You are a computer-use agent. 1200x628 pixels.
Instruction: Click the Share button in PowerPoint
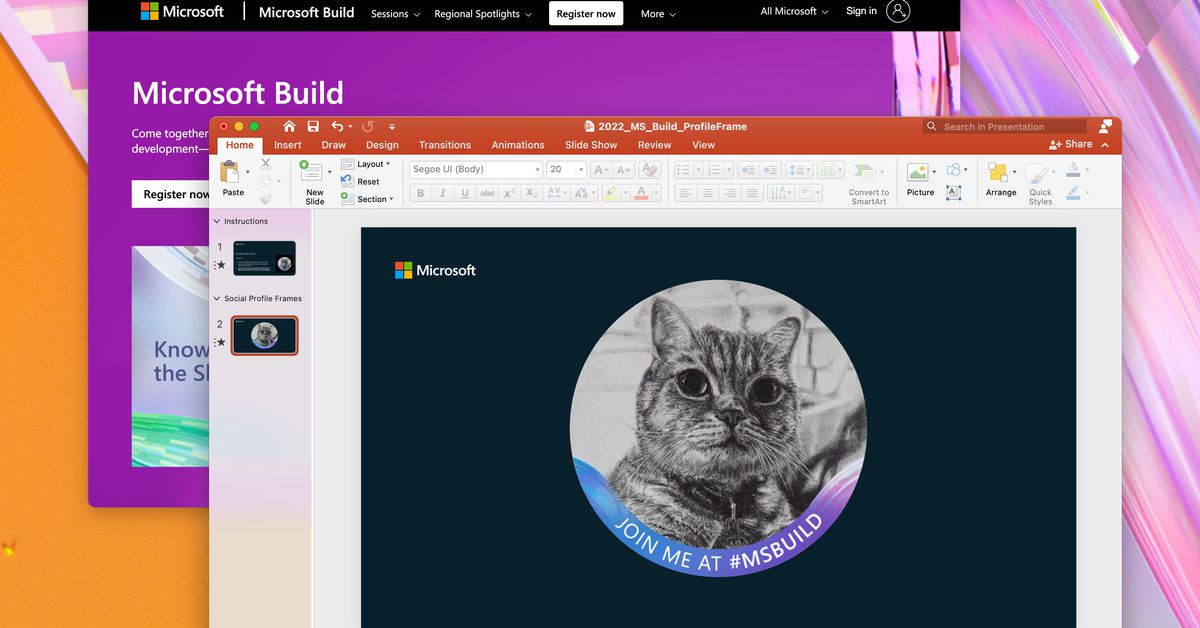click(x=1071, y=144)
